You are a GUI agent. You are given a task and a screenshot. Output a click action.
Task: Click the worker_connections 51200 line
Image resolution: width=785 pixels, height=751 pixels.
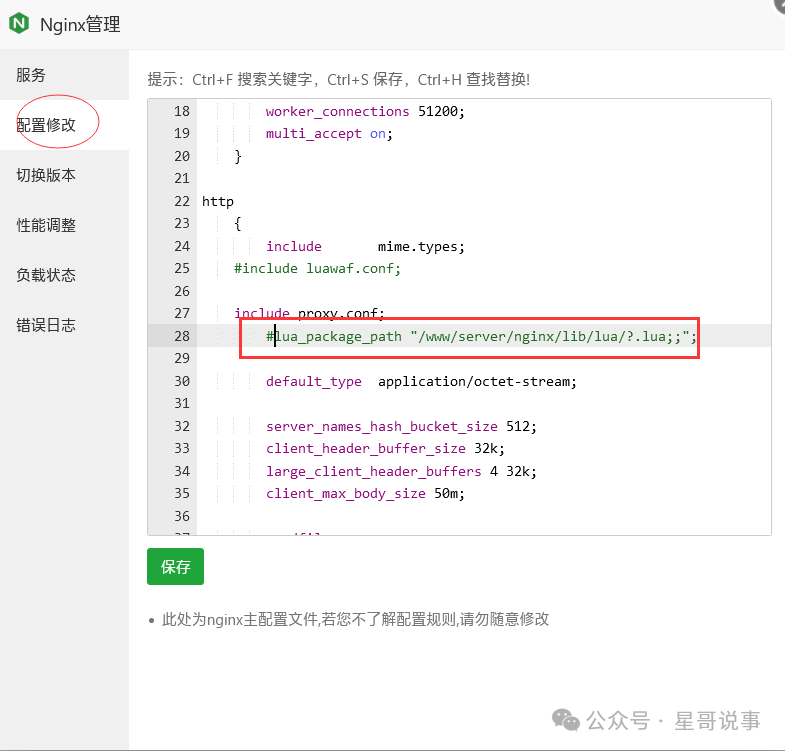point(365,111)
